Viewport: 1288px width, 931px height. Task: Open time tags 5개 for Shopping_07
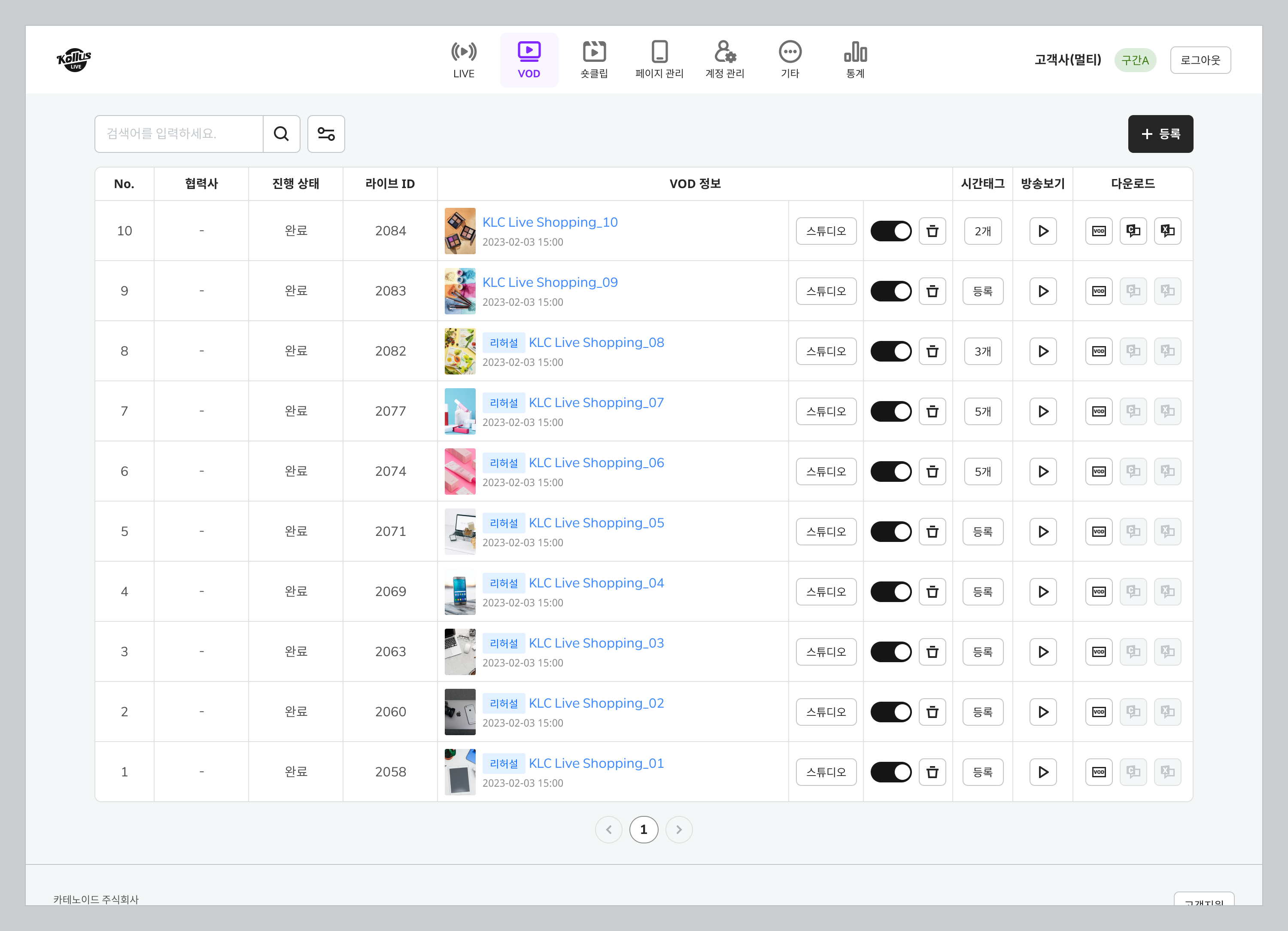pyautogui.click(x=982, y=412)
